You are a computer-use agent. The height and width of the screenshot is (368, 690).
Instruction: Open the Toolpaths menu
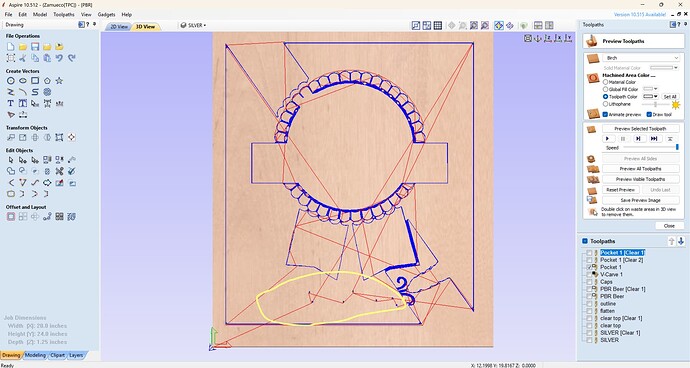(64, 15)
